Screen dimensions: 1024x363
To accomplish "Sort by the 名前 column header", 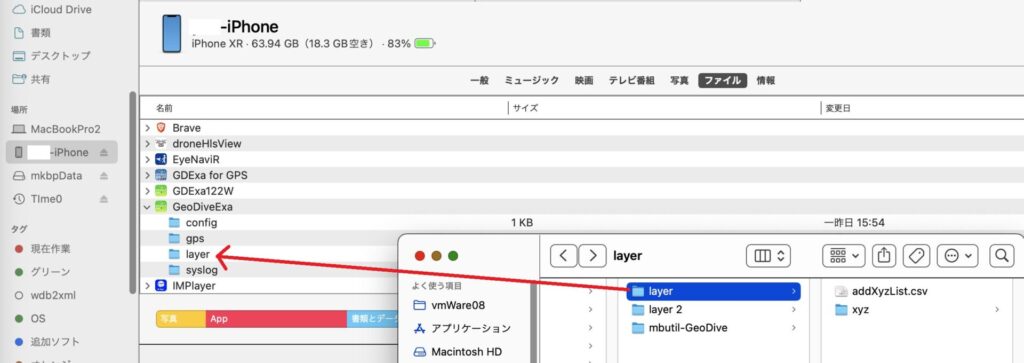I will click(164, 108).
